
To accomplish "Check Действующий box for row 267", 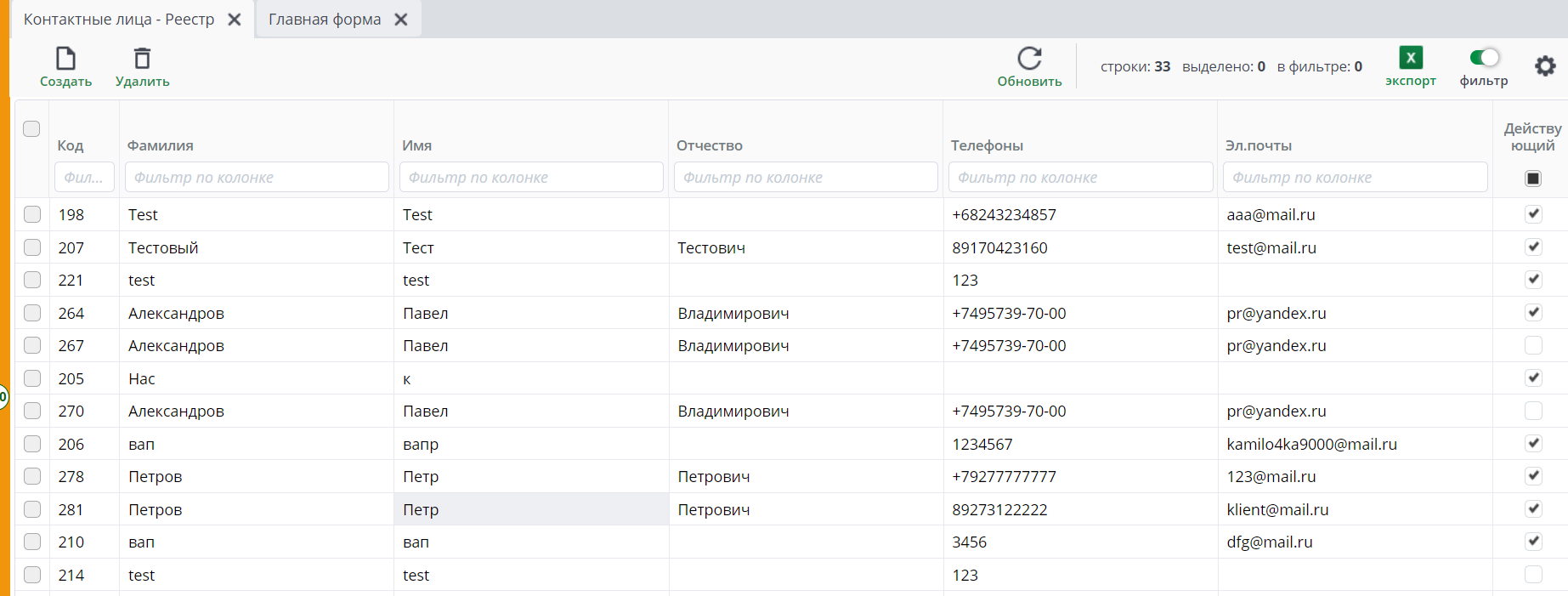I will click(1532, 345).
